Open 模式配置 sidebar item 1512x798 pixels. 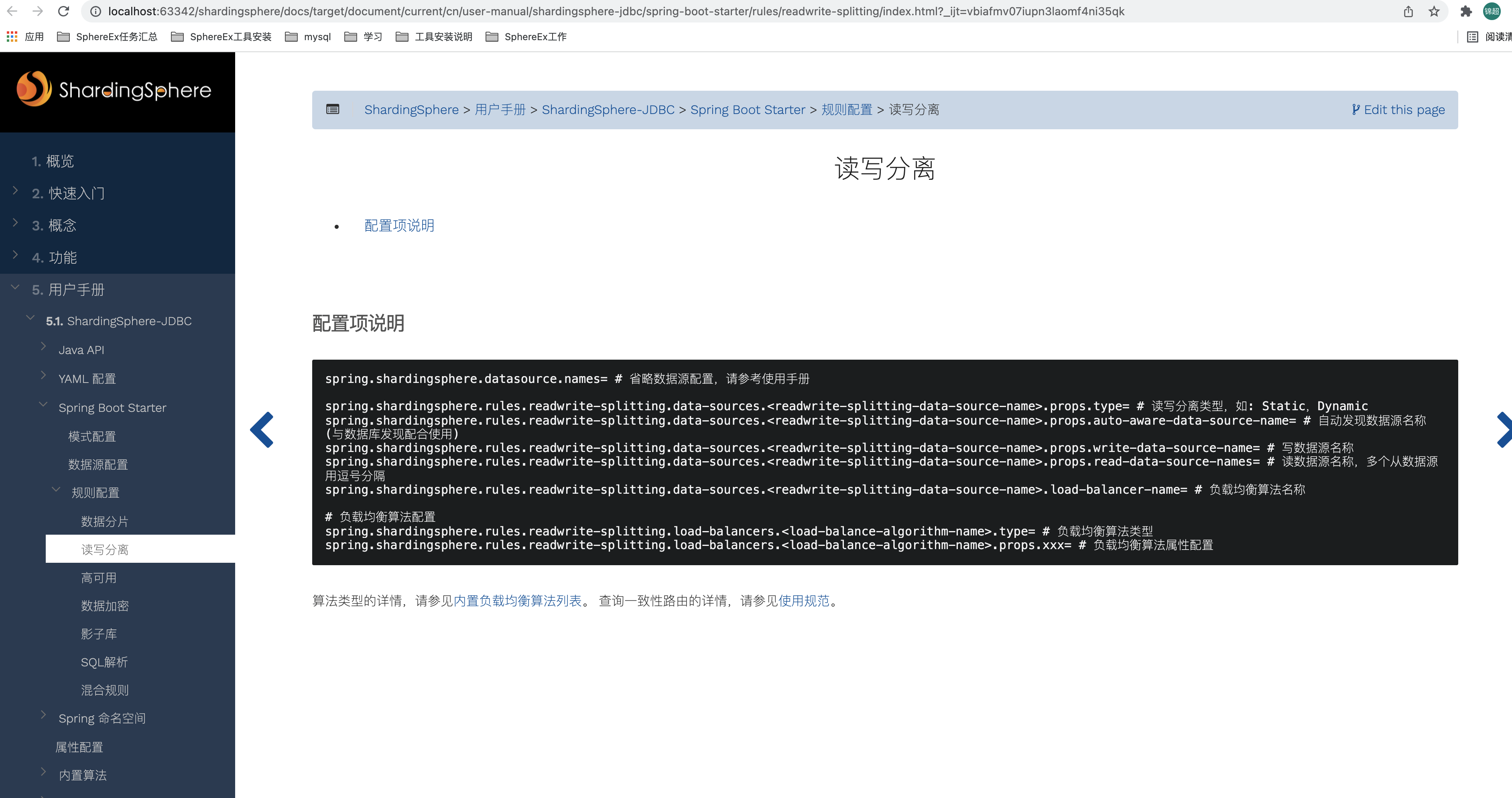point(92,436)
